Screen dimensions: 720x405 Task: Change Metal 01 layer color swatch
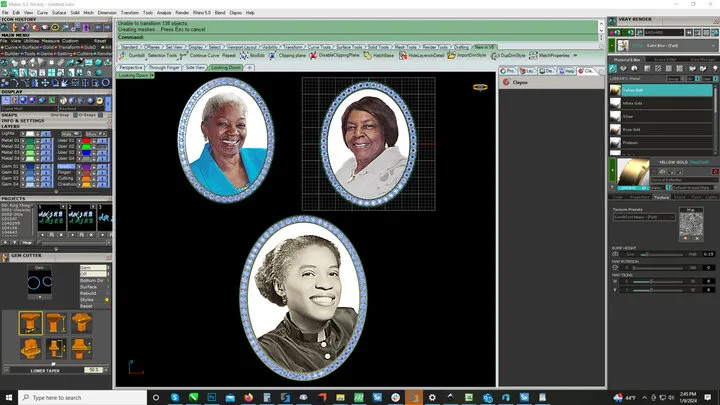coord(30,141)
